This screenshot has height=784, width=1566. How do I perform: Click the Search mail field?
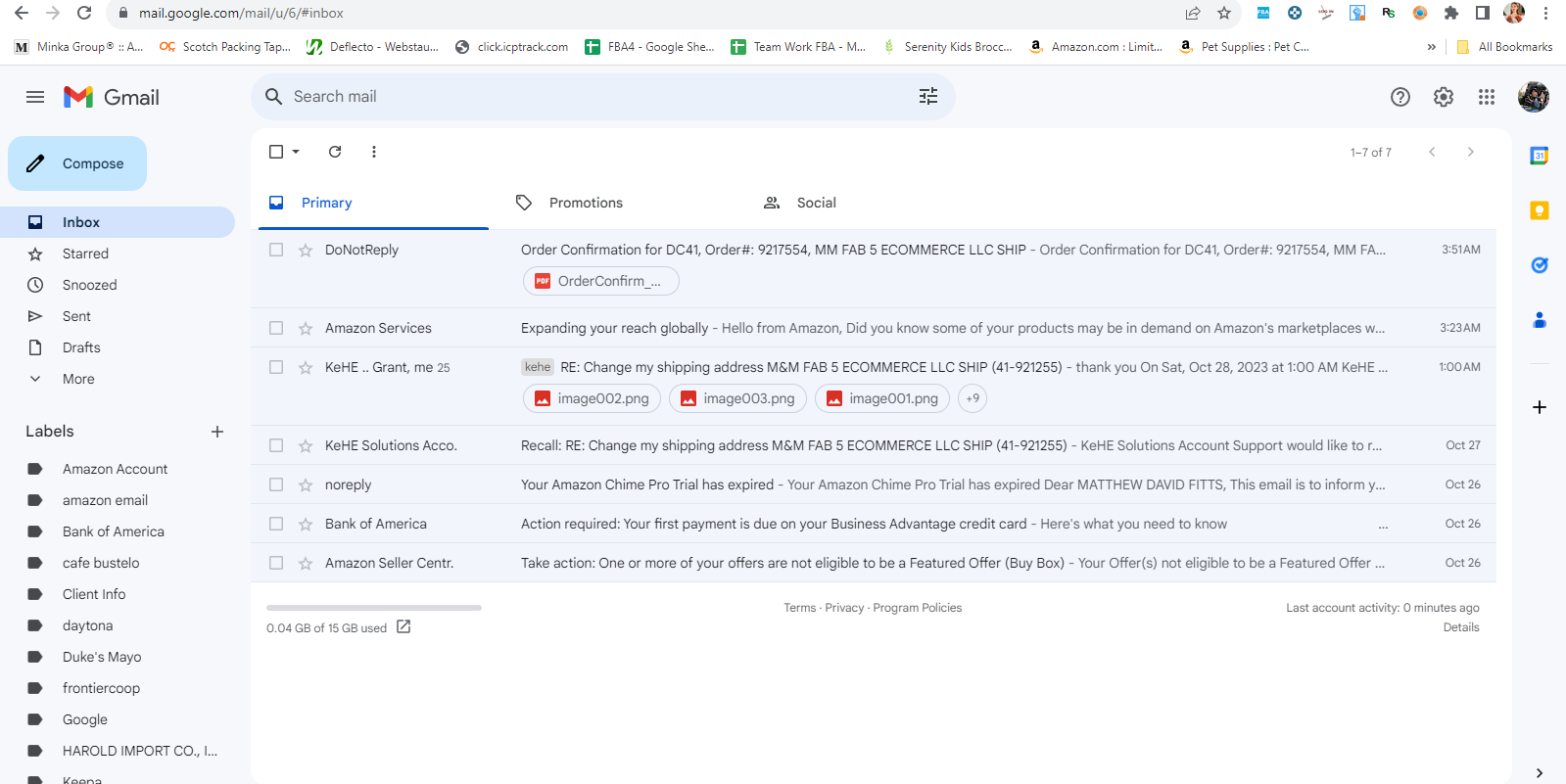[603, 96]
